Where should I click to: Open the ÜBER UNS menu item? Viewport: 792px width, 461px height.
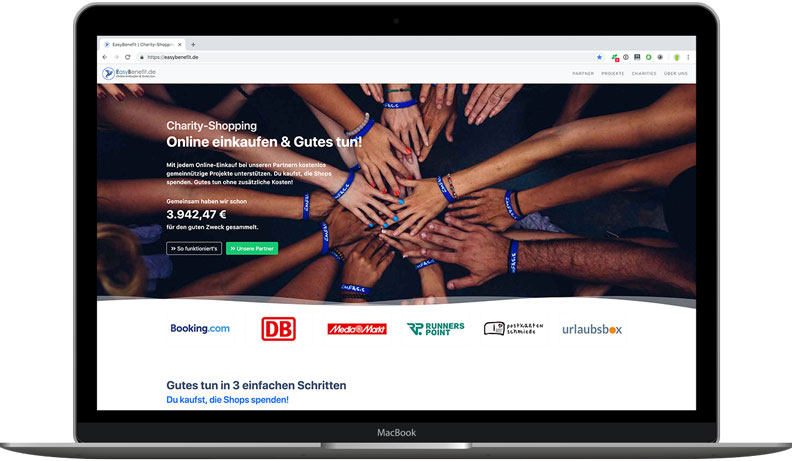676,74
